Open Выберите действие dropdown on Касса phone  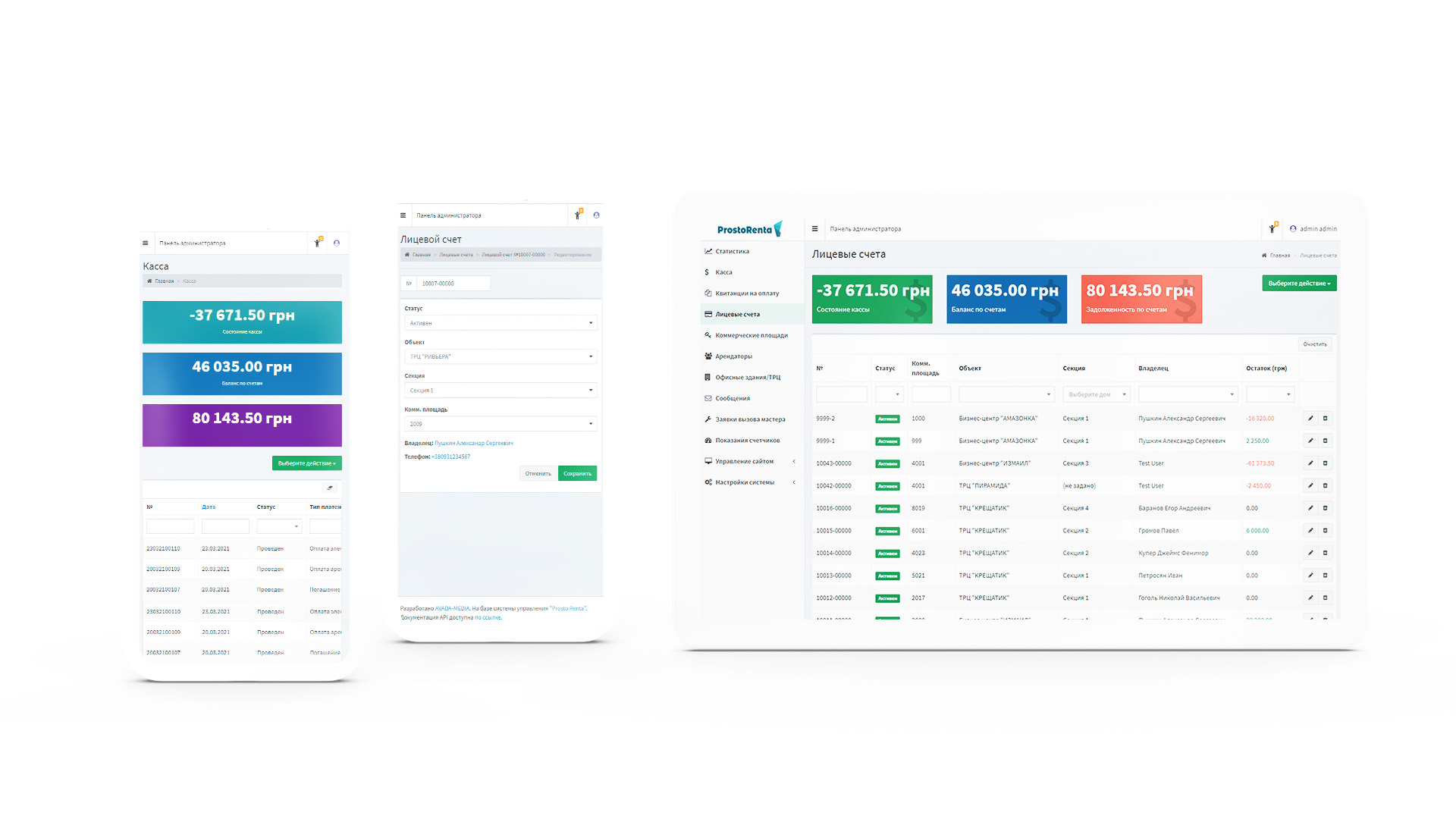click(306, 463)
